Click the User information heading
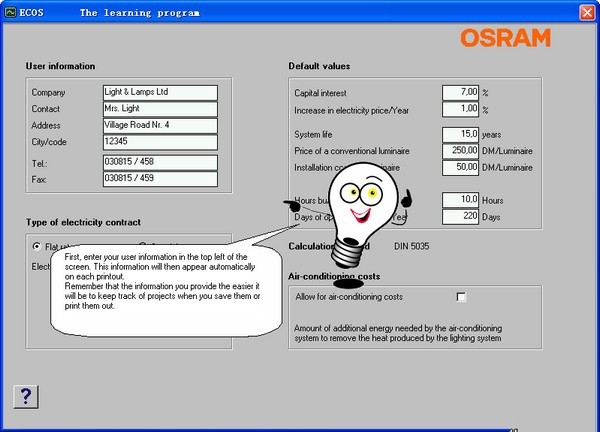Screen dimensions: 600x432 tap(60, 66)
